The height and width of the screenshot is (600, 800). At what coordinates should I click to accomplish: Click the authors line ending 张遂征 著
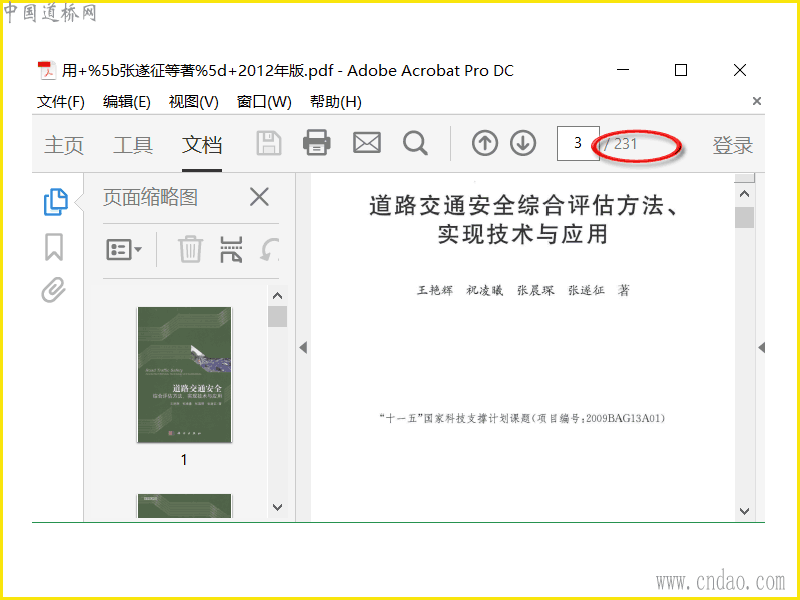click(x=523, y=290)
